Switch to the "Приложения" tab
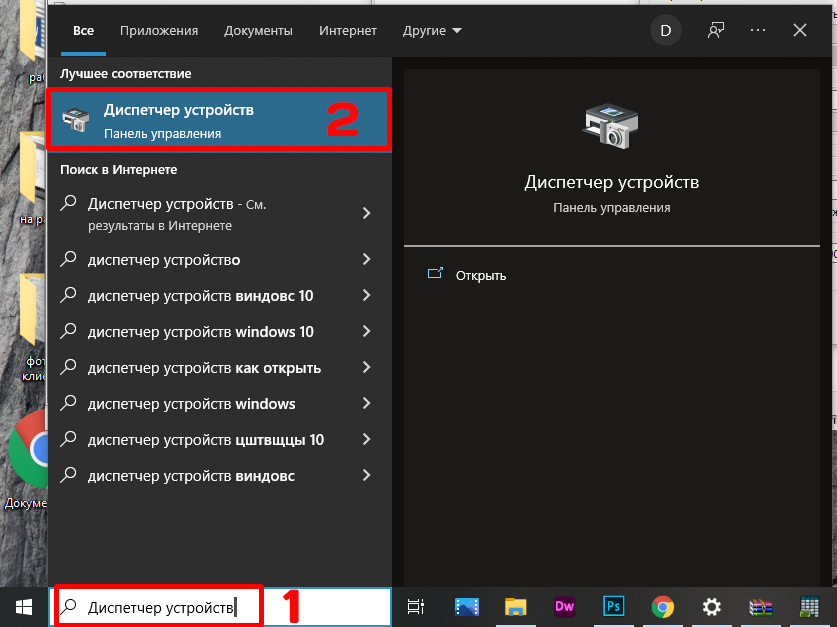This screenshot has width=837, height=627. (x=159, y=31)
